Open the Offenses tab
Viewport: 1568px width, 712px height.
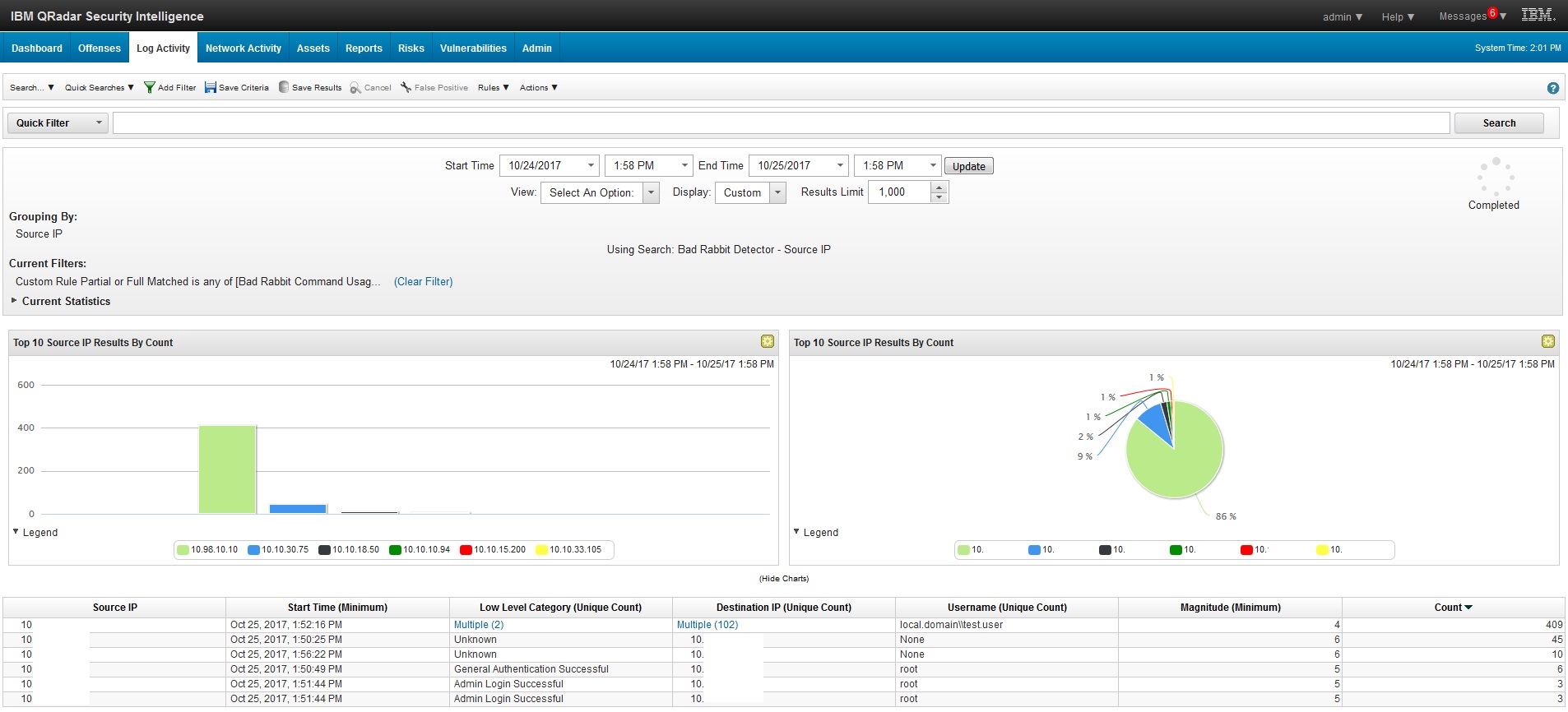(x=99, y=49)
